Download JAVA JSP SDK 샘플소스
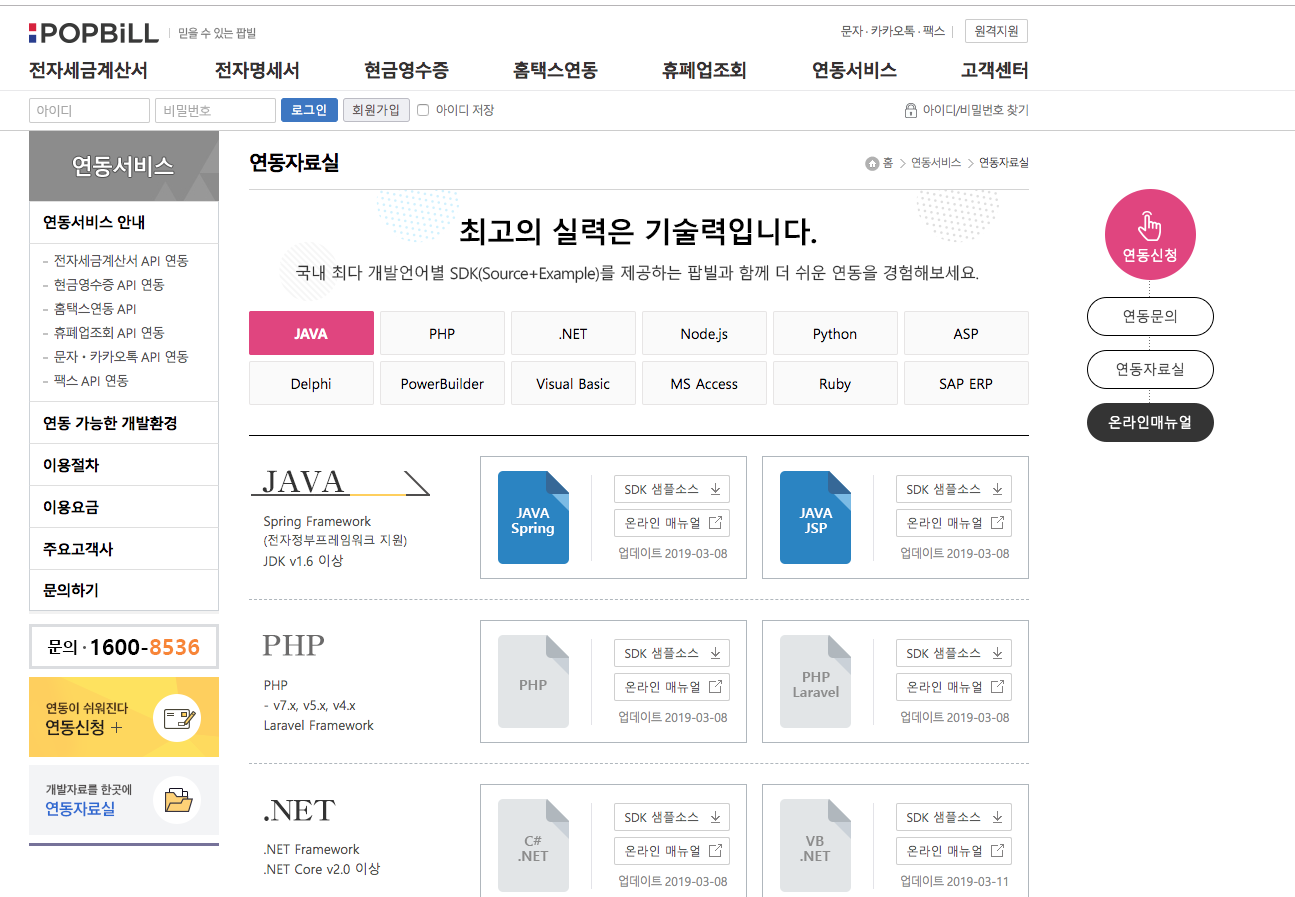The width and height of the screenshot is (1295, 897). coord(954,489)
